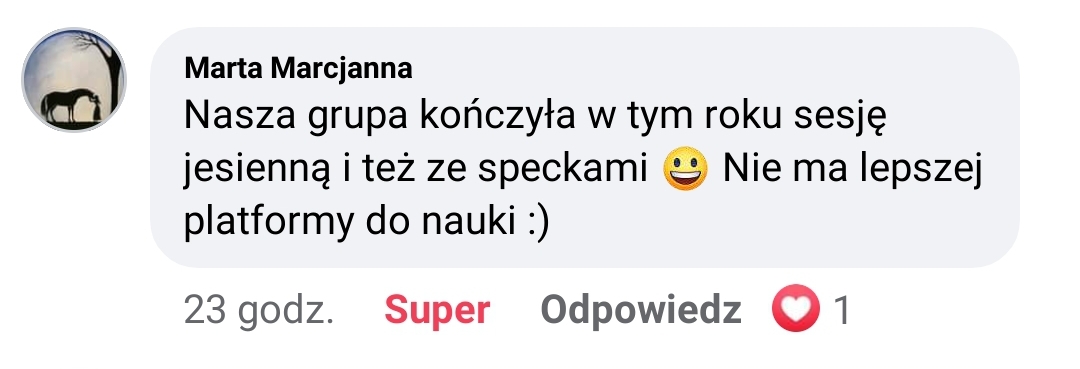Select the grinning face emoji in comment
1080x369 pixels.
pos(685,169)
